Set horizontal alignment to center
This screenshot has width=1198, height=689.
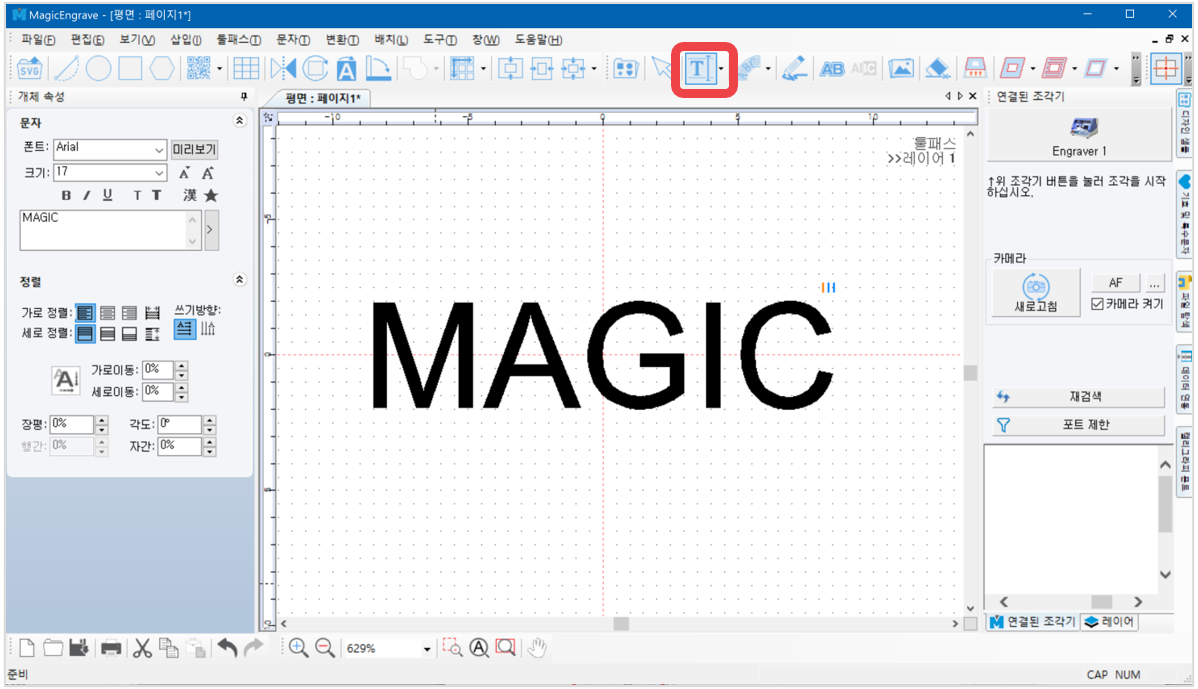pos(108,312)
